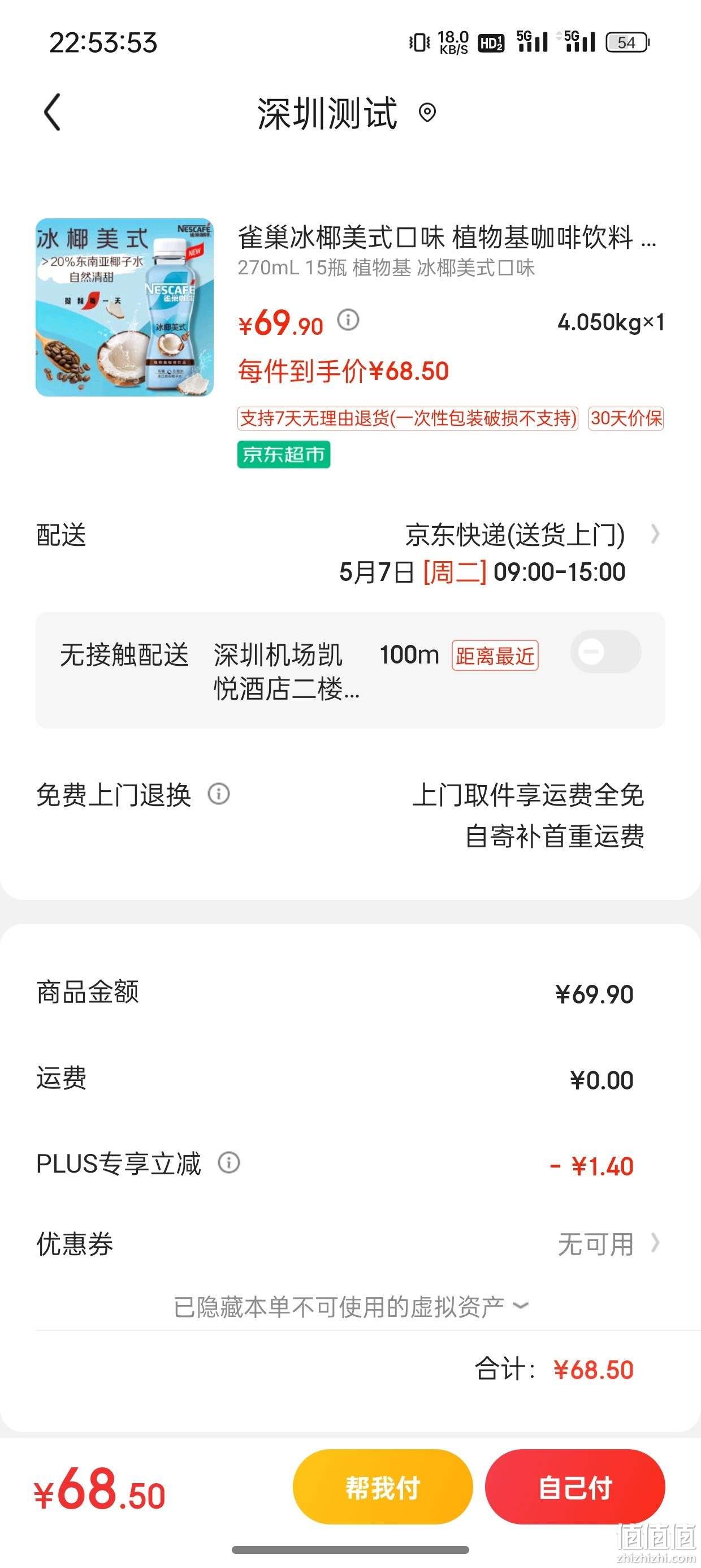The height and width of the screenshot is (1568, 701).
Task: Tap the vibrate mode icon in status bar
Action: 420,42
